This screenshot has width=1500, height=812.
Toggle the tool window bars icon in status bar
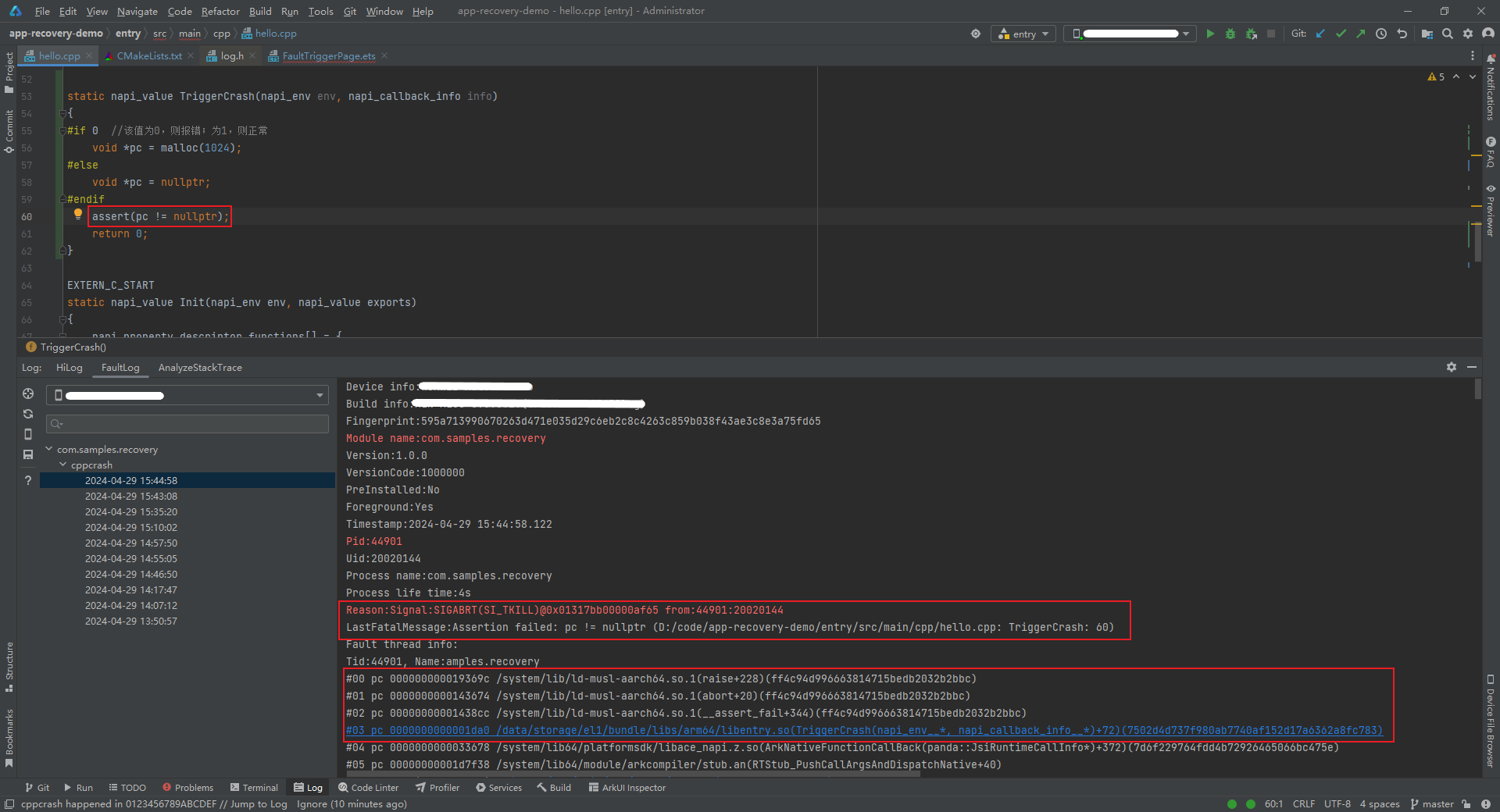pyautogui.click(x=9, y=804)
